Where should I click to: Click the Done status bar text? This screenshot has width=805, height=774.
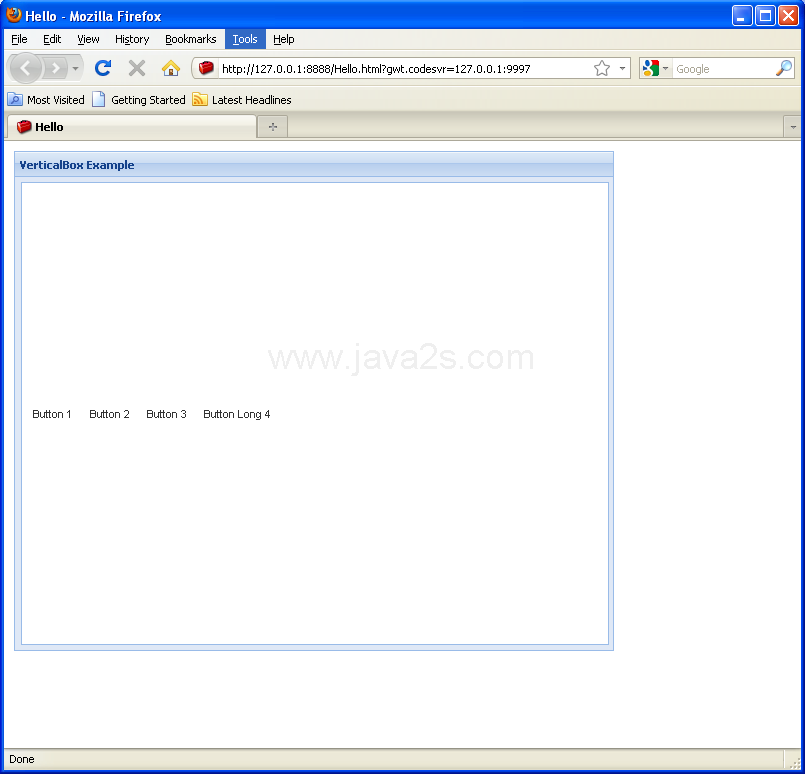coord(22,759)
